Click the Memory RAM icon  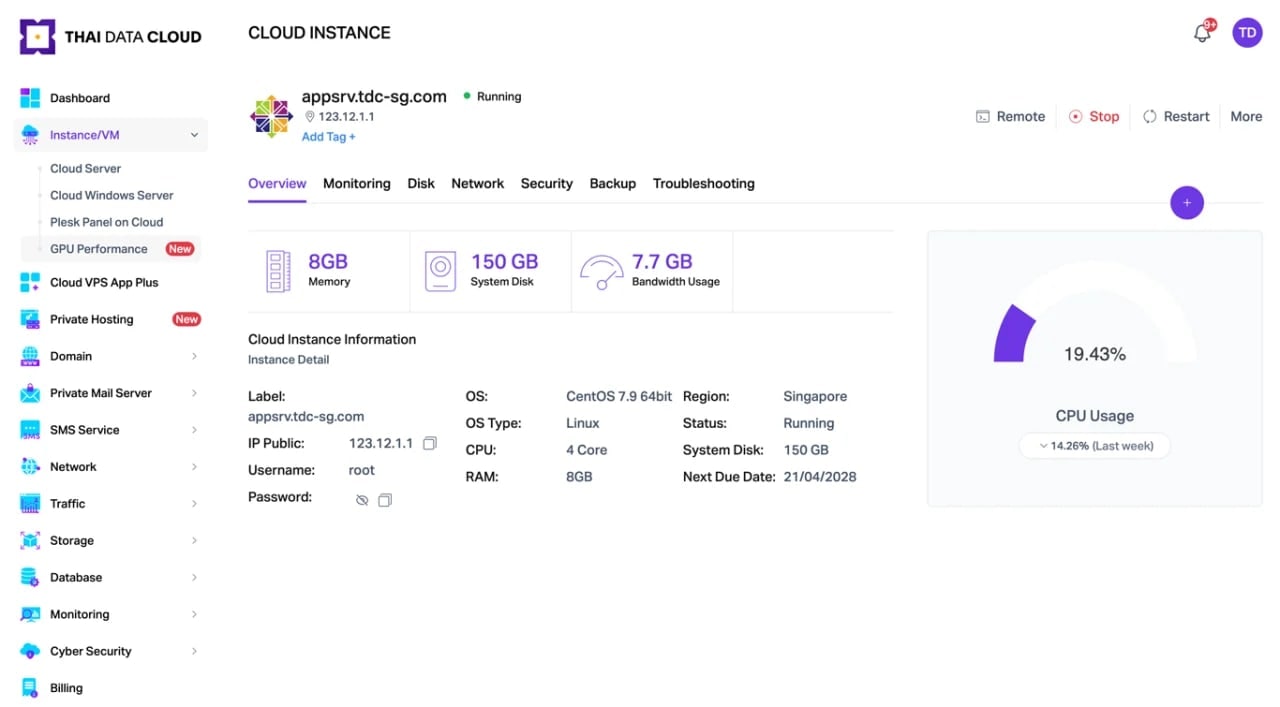(278, 271)
